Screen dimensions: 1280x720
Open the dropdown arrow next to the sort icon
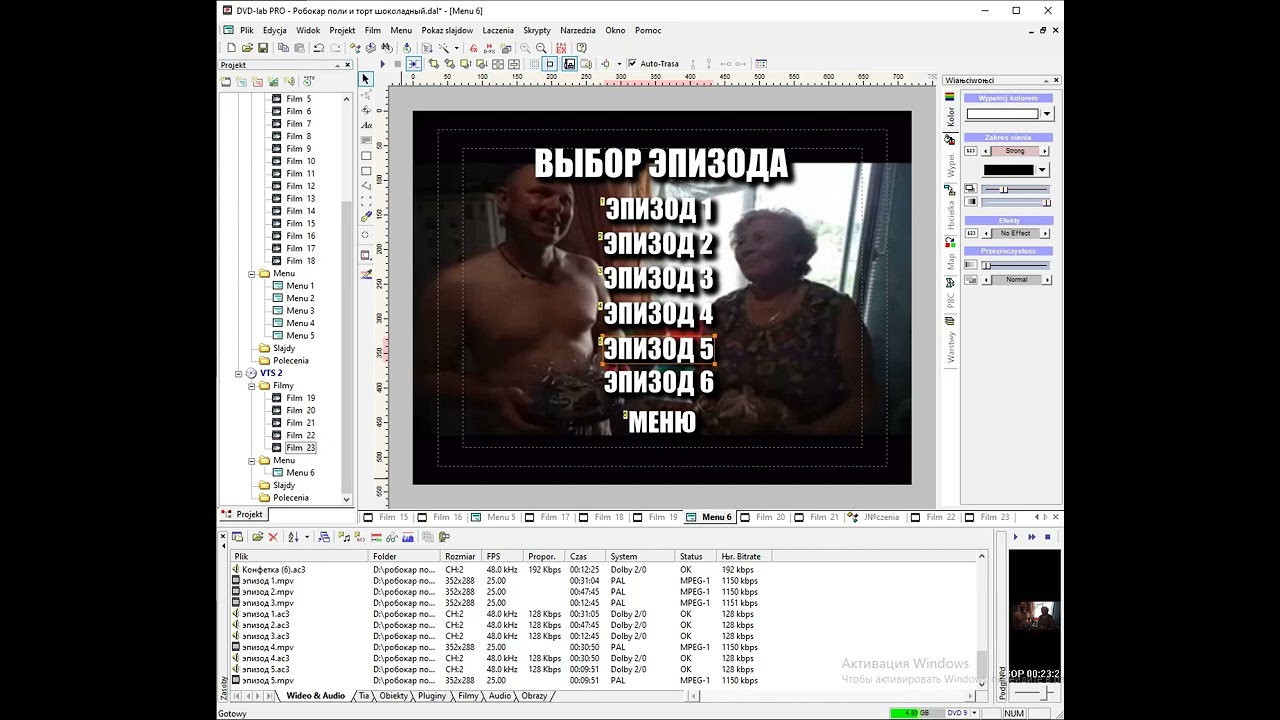307,537
